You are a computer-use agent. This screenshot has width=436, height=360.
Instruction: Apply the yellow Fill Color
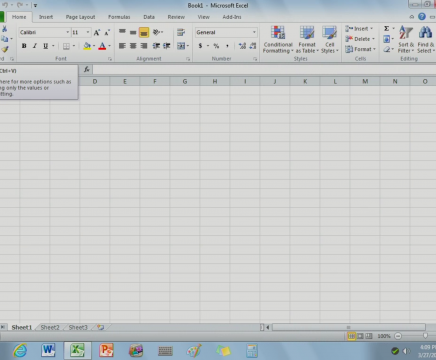click(x=87, y=46)
